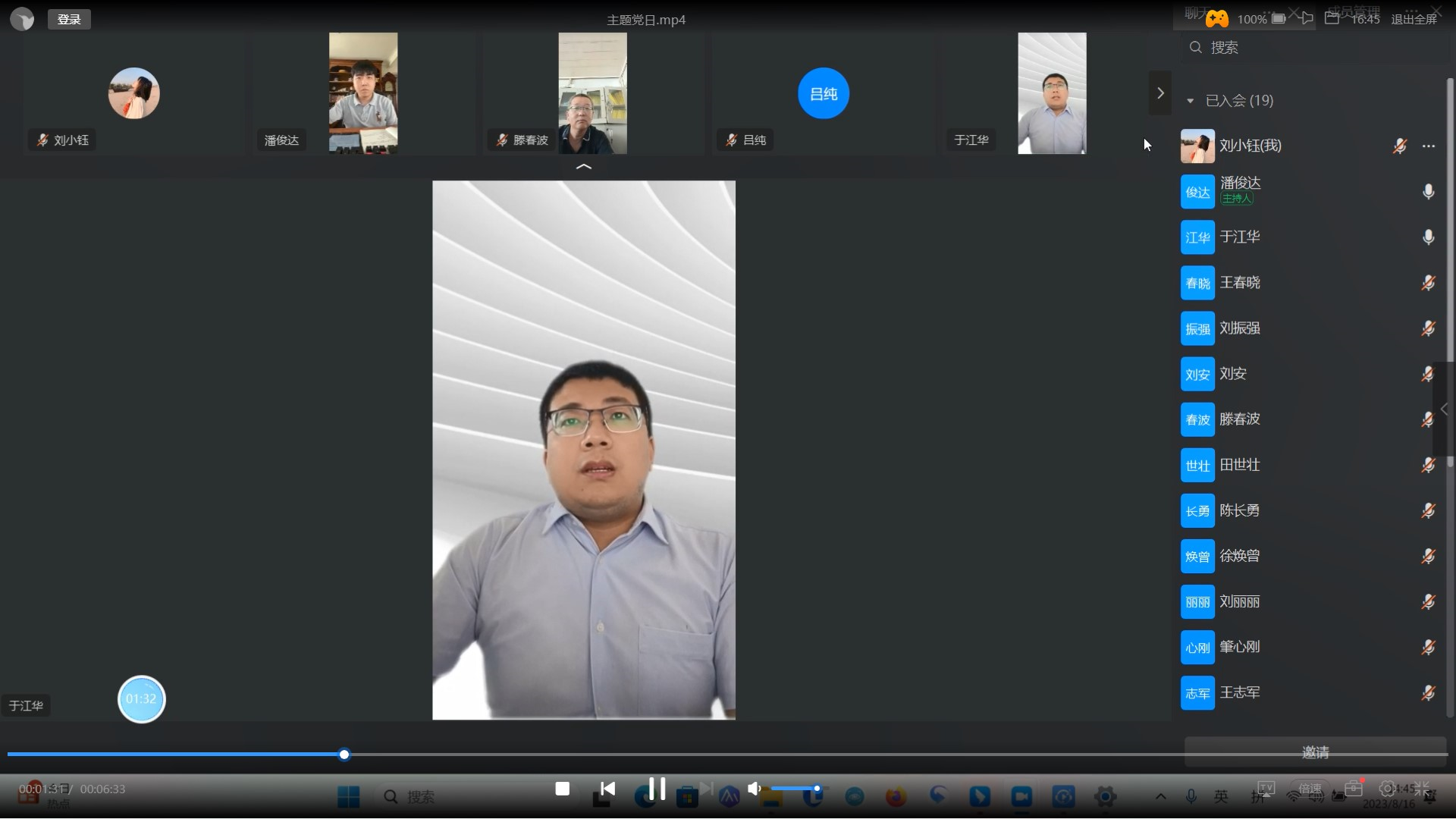The width and height of the screenshot is (1456, 819).
Task: Collapse side panel with left arrow handle
Action: 1444,409
